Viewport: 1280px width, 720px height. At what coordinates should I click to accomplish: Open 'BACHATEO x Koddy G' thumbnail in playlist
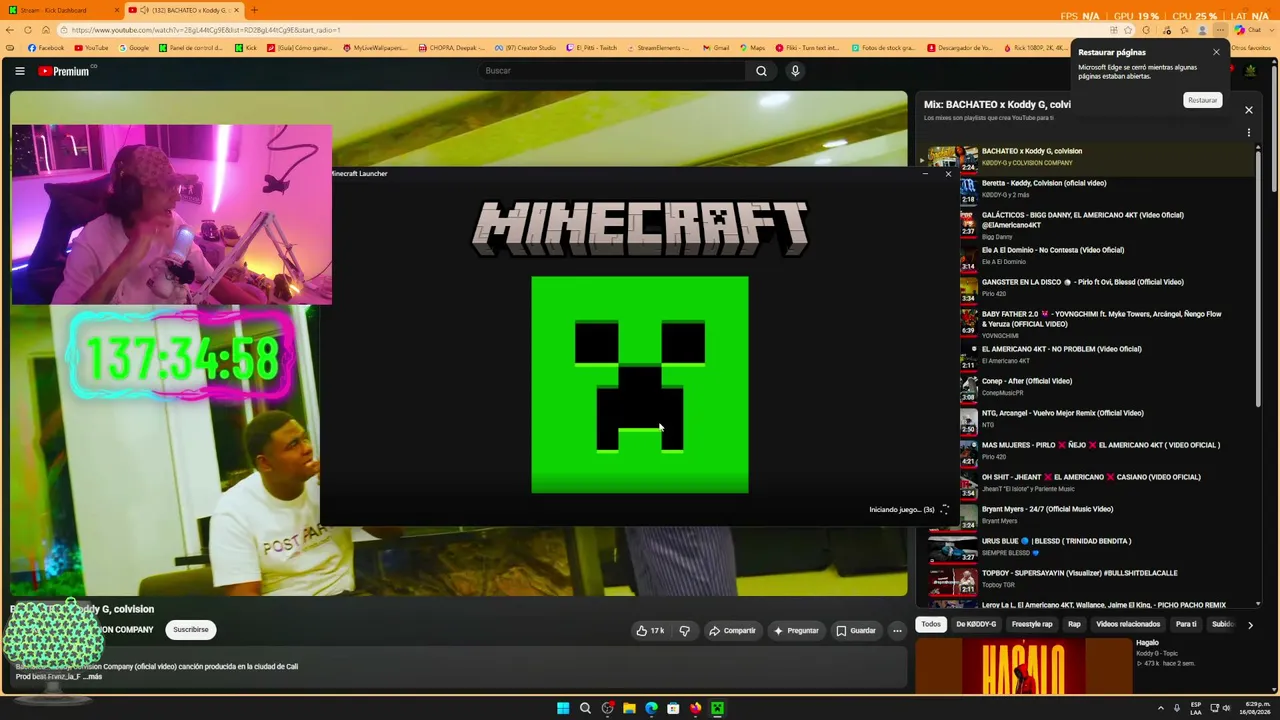pyautogui.click(x=953, y=158)
